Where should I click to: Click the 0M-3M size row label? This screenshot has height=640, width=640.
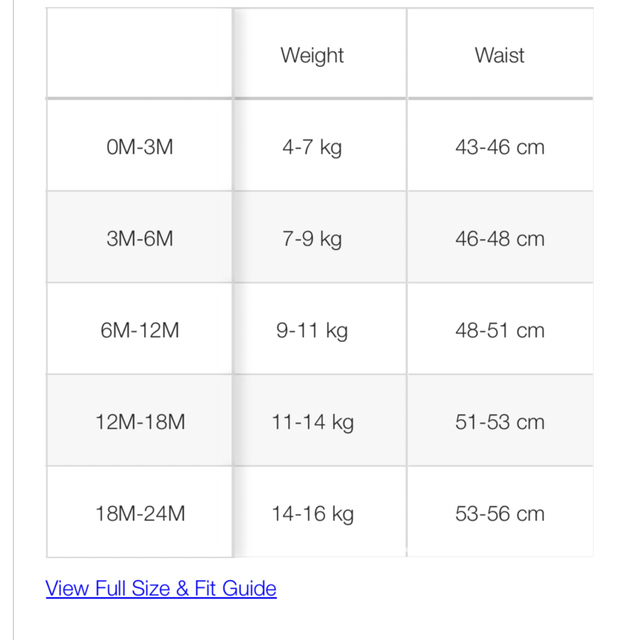140,145
